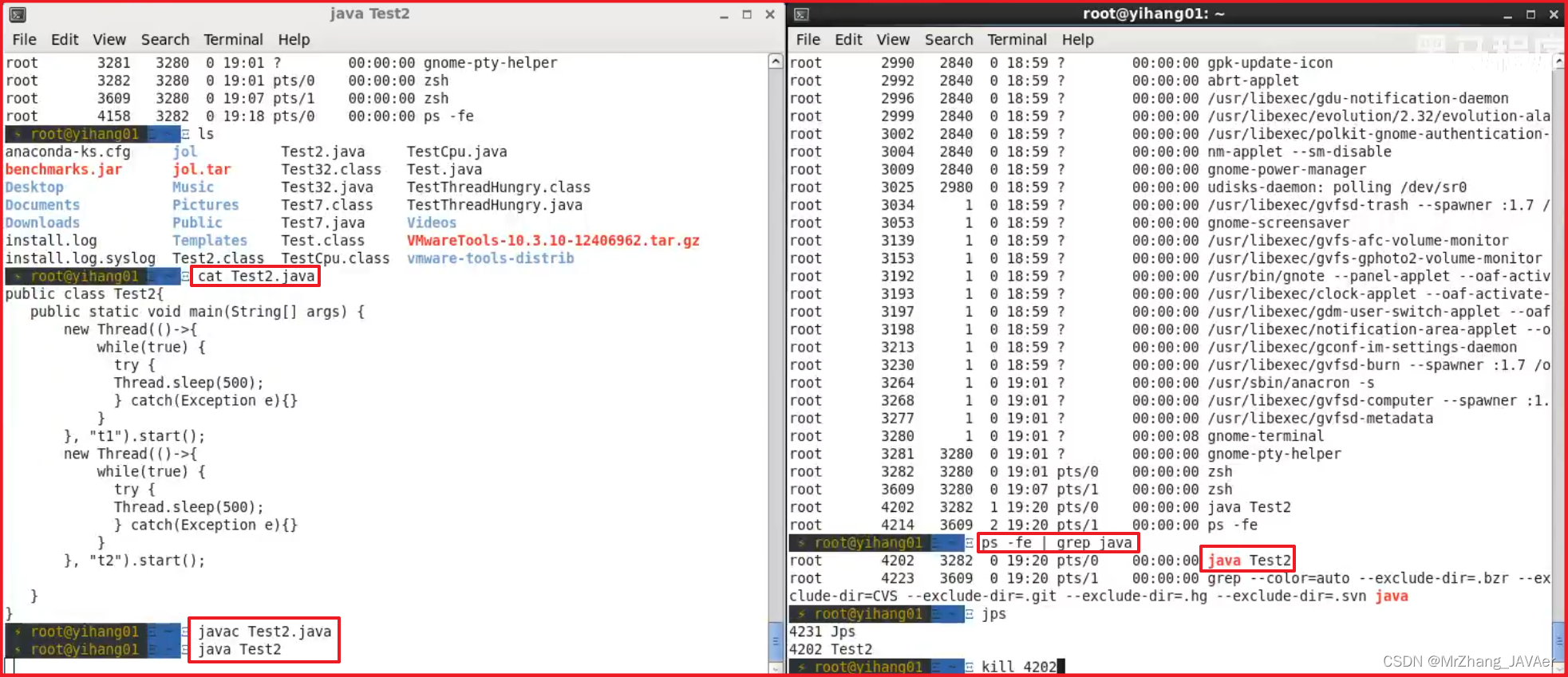The width and height of the screenshot is (1568, 677).
Task: Close the java Test2 terminal window
Action: click(770, 14)
